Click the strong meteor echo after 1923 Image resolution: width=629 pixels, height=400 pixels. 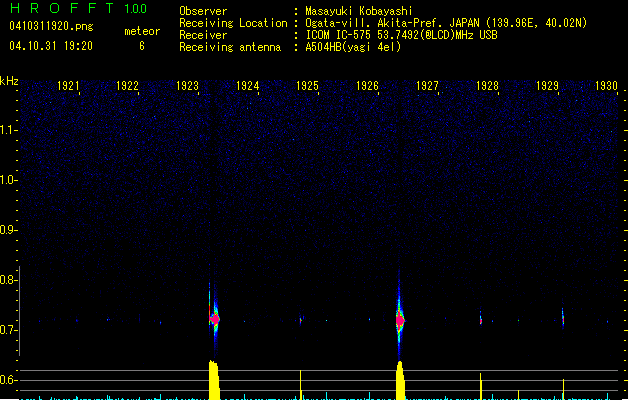point(215,319)
